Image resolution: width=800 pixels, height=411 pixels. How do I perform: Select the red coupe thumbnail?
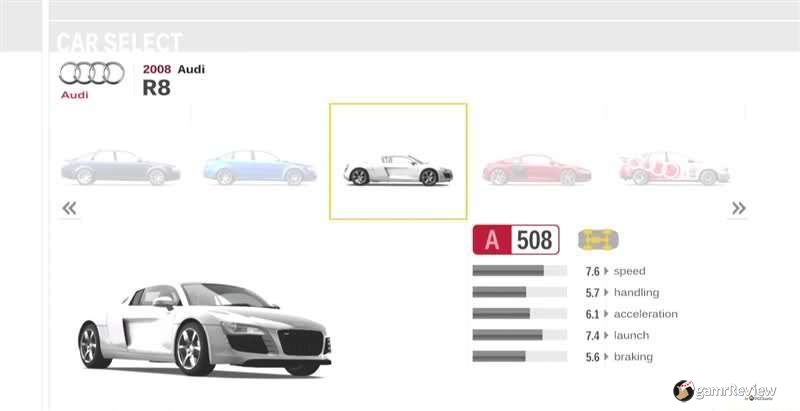[537, 169]
